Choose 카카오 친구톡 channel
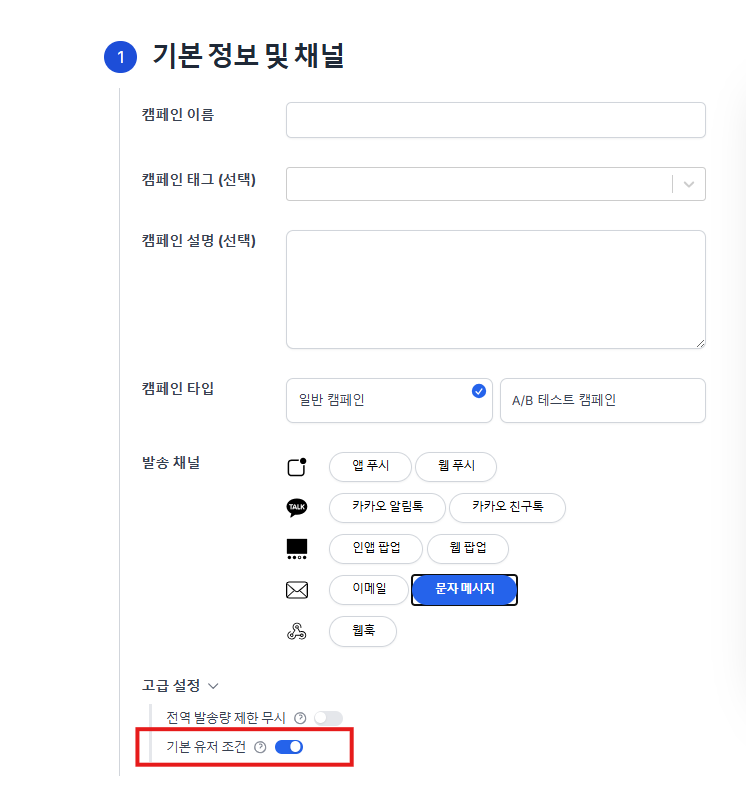The width and height of the screenshot is (746, 786). coord(507,507)
